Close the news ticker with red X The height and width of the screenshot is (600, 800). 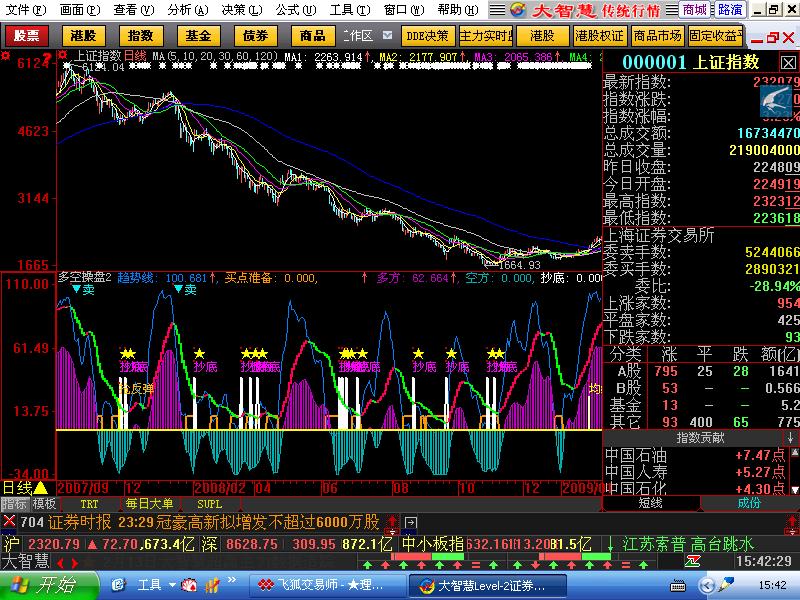click(x=9, y=521)
